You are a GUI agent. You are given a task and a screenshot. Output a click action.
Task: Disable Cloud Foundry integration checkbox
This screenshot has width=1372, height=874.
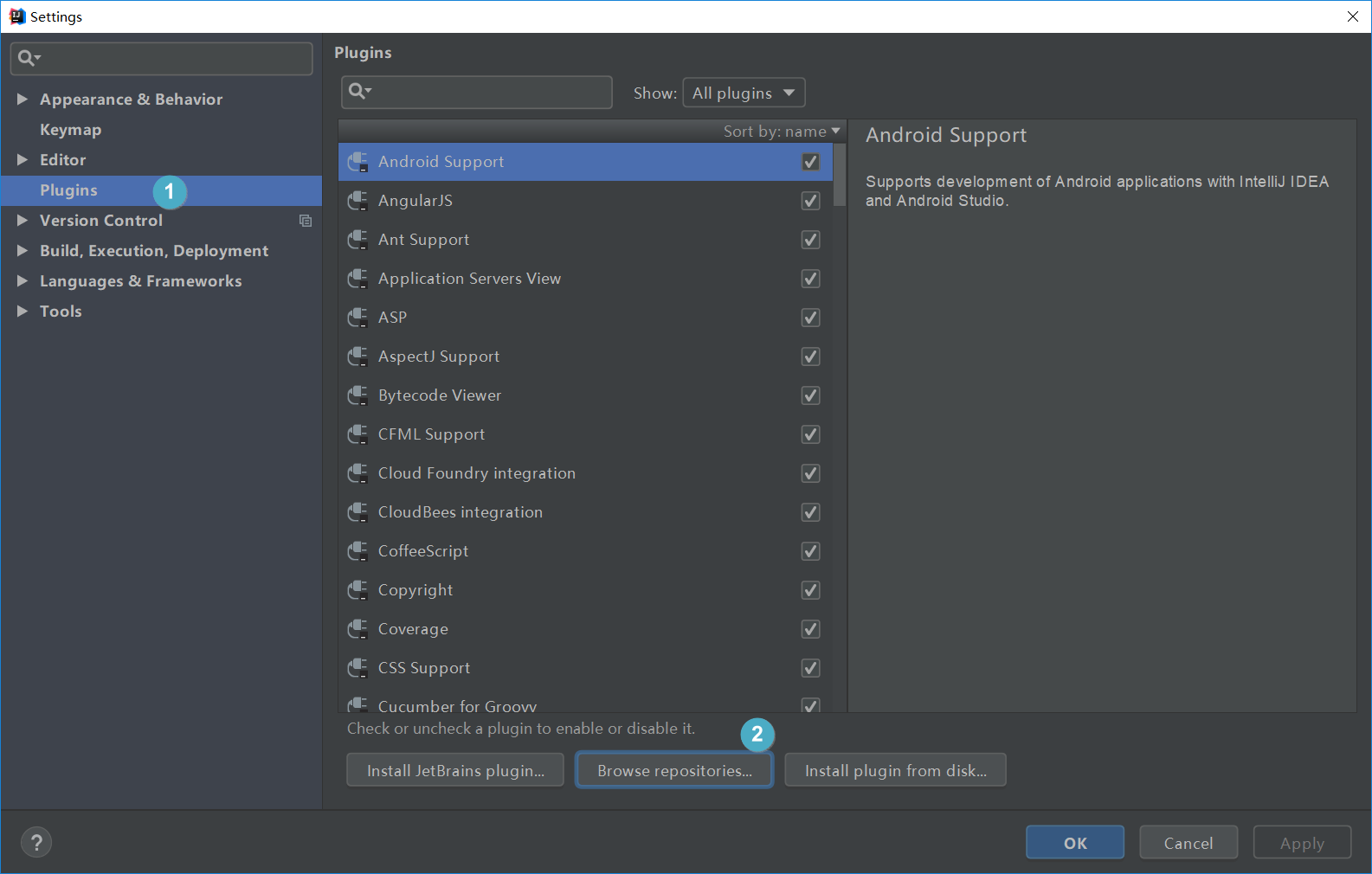[x=810, y=473]
